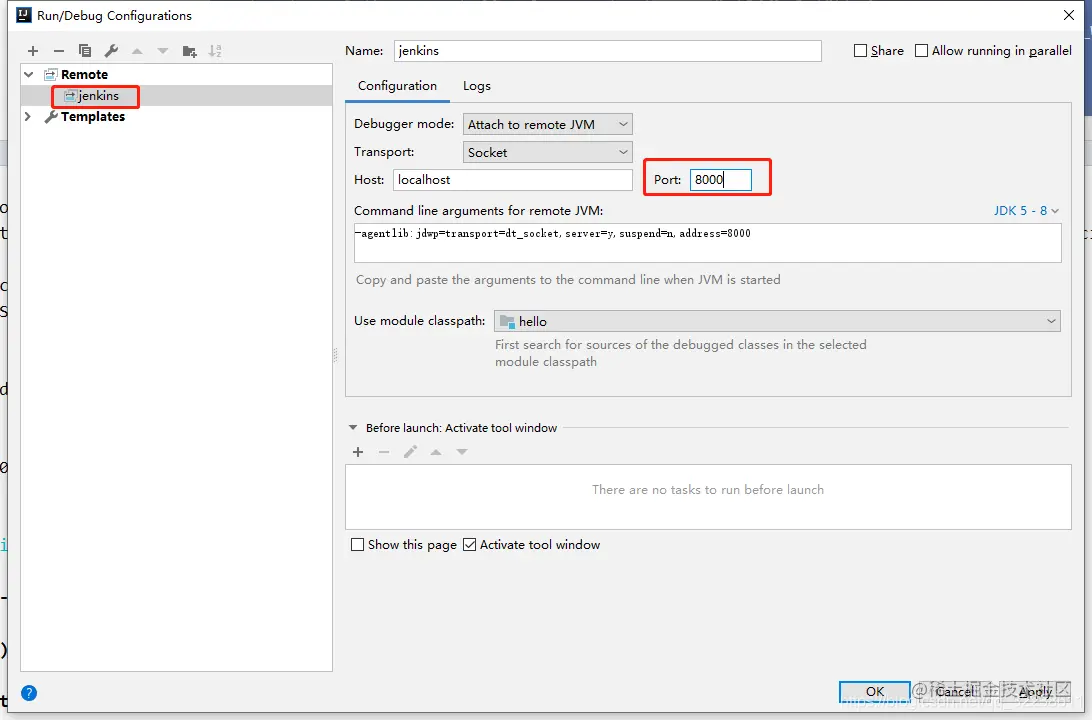
Task: Open edit templates wrench icon
Action: click(111, 51)
